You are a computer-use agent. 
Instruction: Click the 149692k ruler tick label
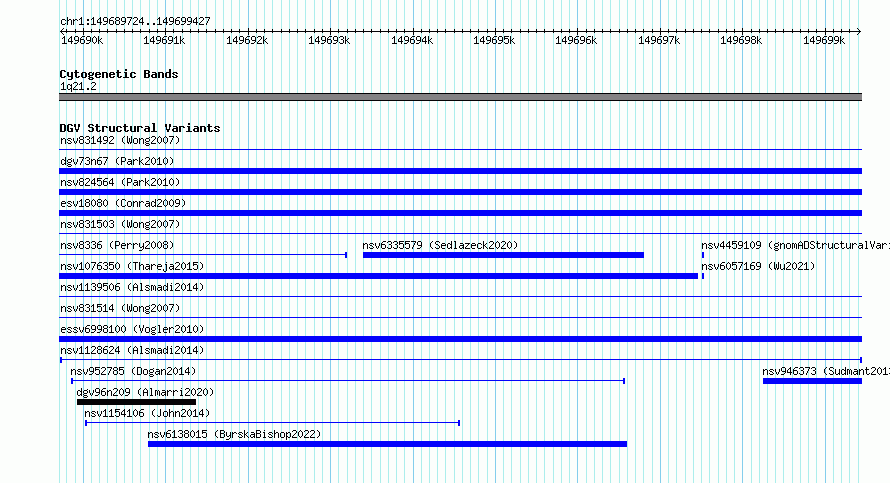tap(247, 40)
